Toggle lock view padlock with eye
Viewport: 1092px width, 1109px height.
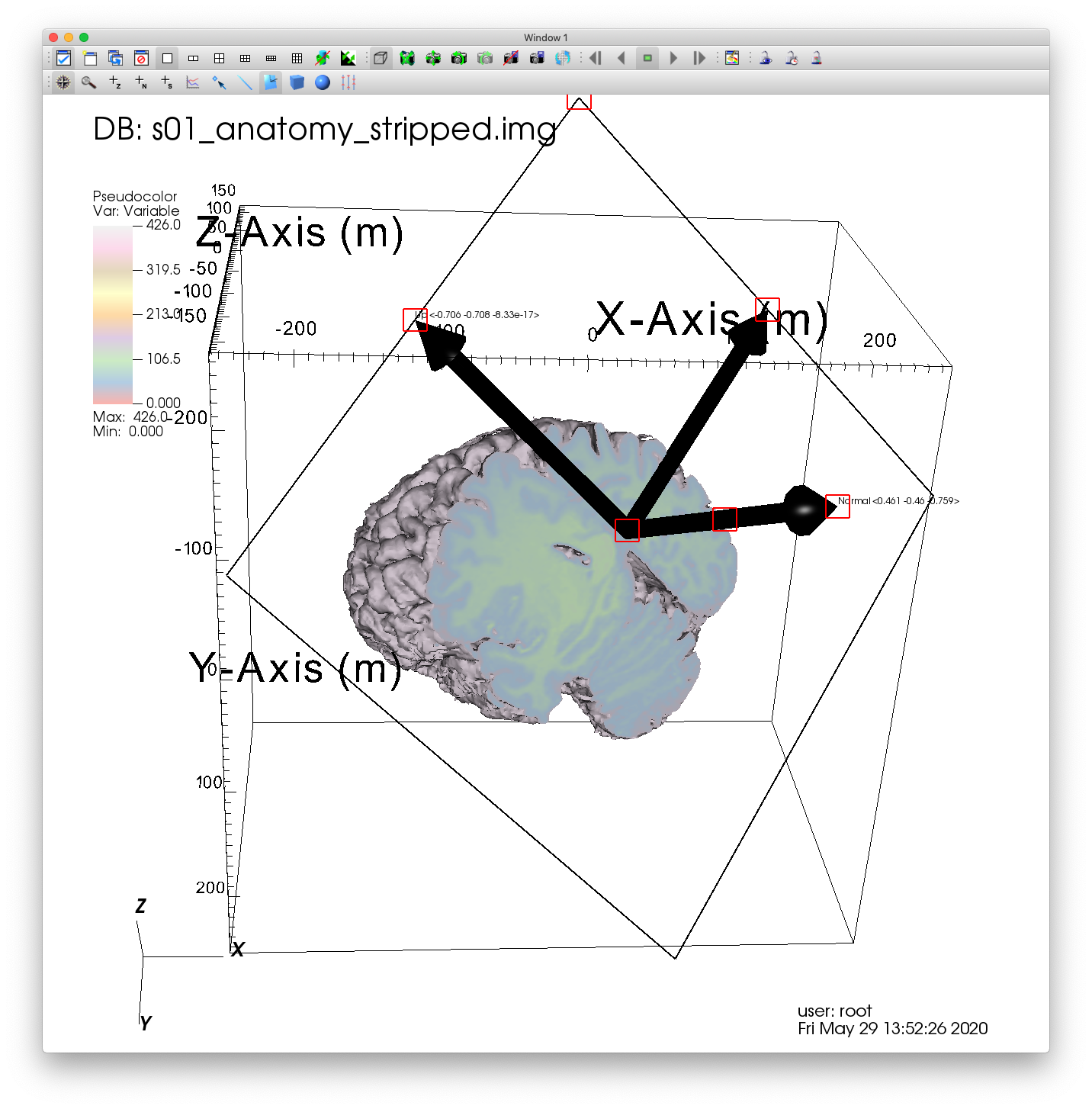(766, 59)
